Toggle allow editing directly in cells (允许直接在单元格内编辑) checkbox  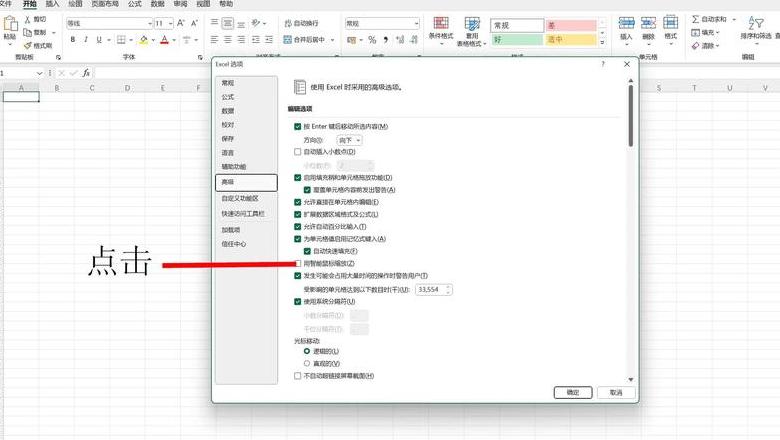pyautogui.click(x=297, y=202)
